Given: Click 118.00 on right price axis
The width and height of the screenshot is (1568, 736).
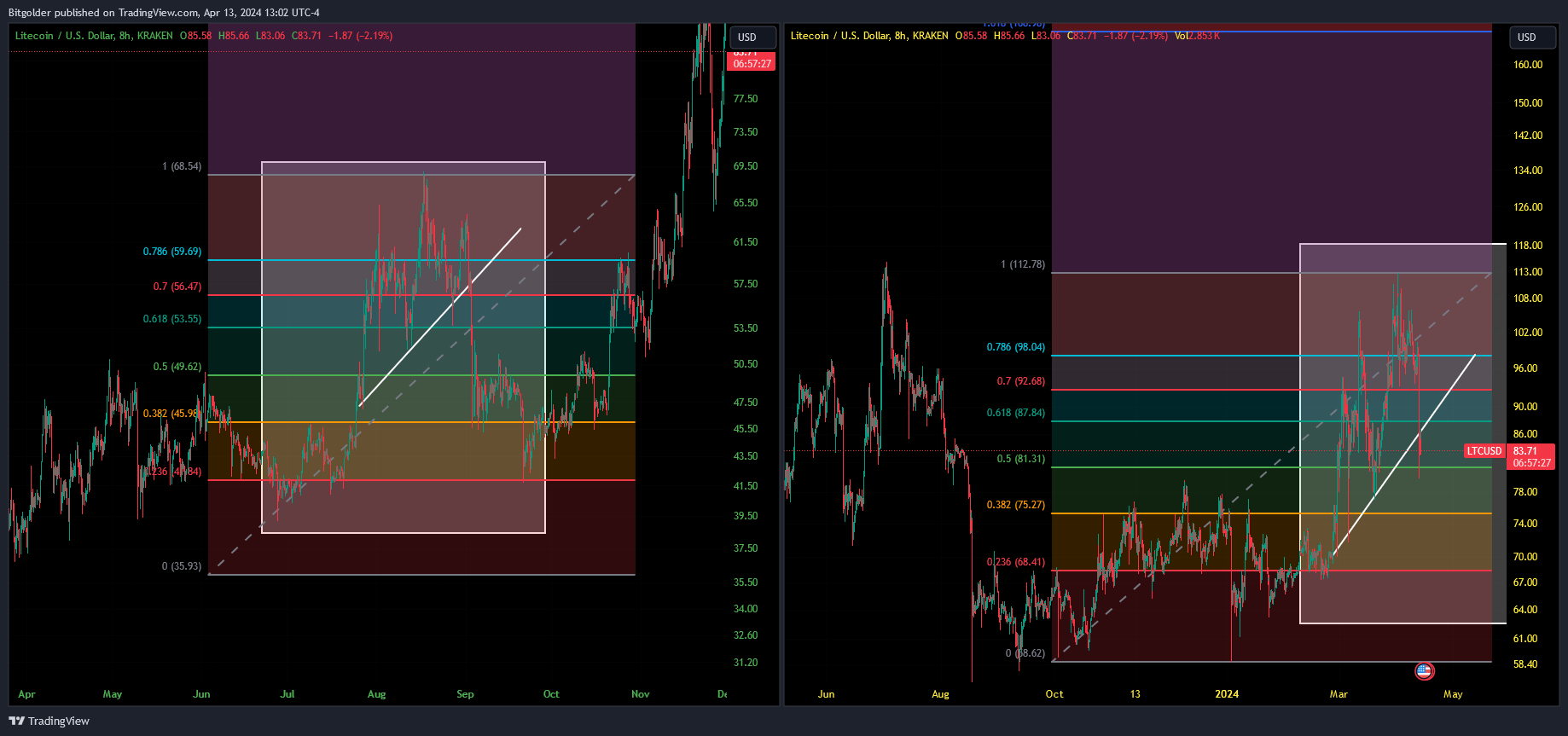Looking at the screenshot, I should click(x=1528, y=246).
